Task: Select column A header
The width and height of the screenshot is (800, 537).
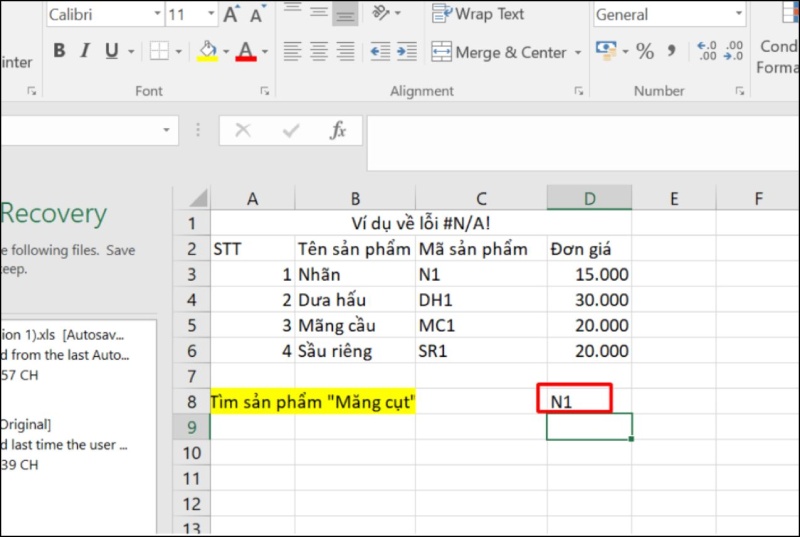Action: 253,198
